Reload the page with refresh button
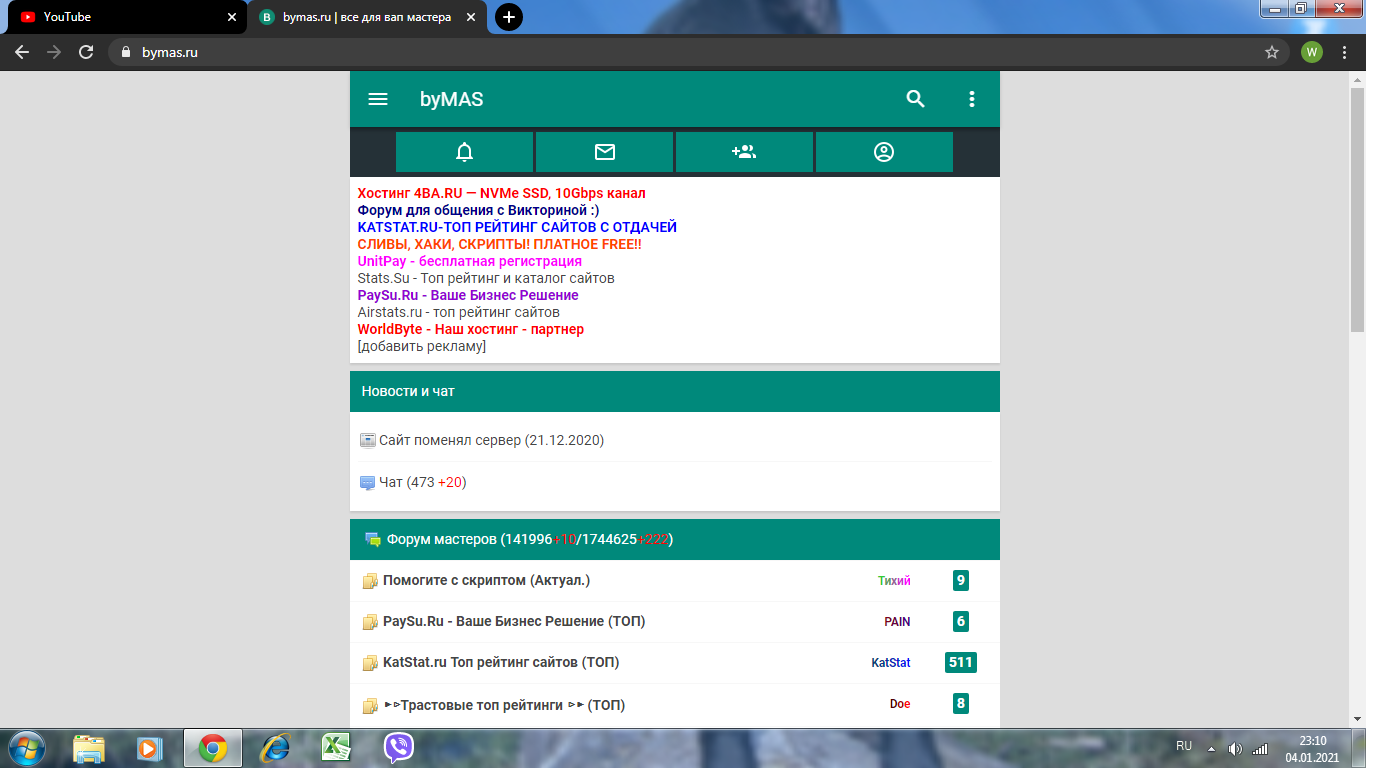 click(86, 52)
